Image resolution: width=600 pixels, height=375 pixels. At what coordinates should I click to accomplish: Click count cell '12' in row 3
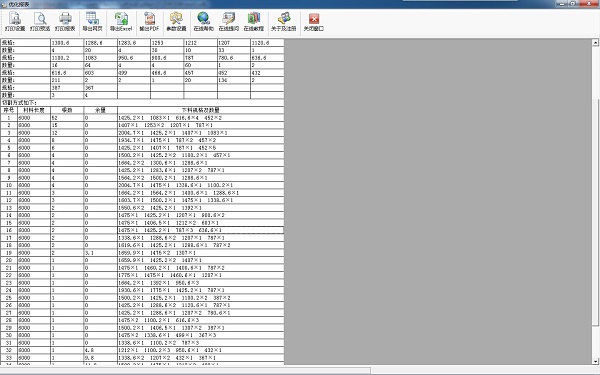tap(67, 133)
